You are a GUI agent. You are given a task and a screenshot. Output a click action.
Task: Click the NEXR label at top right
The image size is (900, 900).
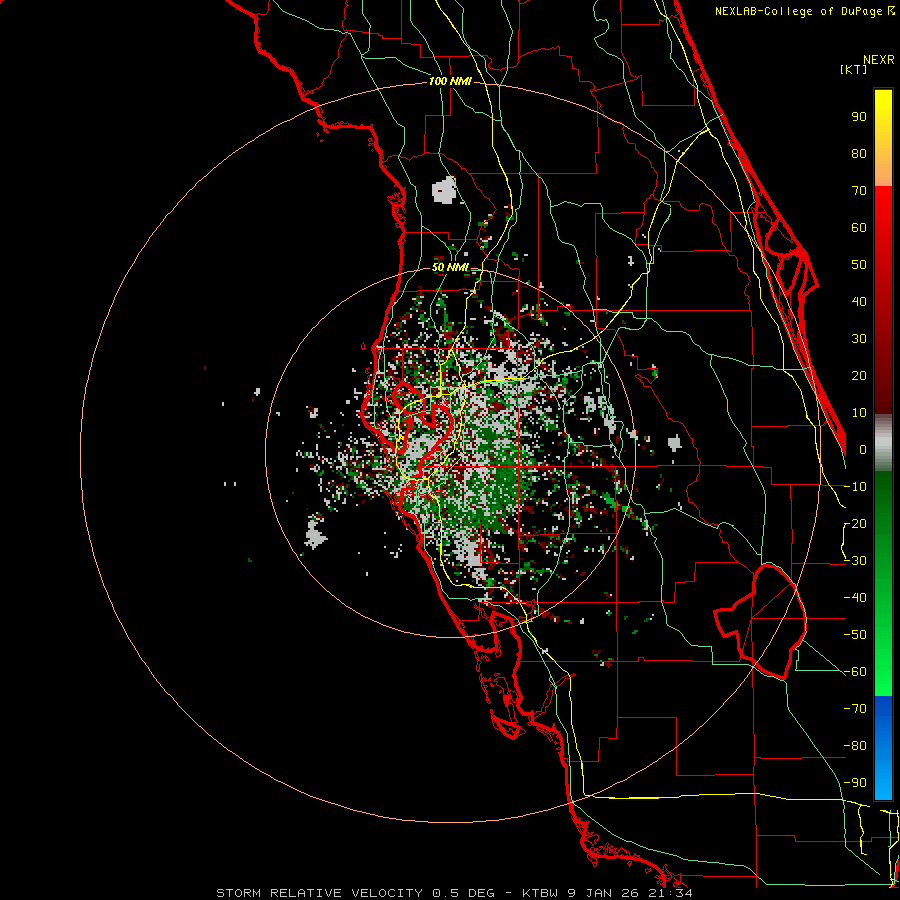coord(879,60)
